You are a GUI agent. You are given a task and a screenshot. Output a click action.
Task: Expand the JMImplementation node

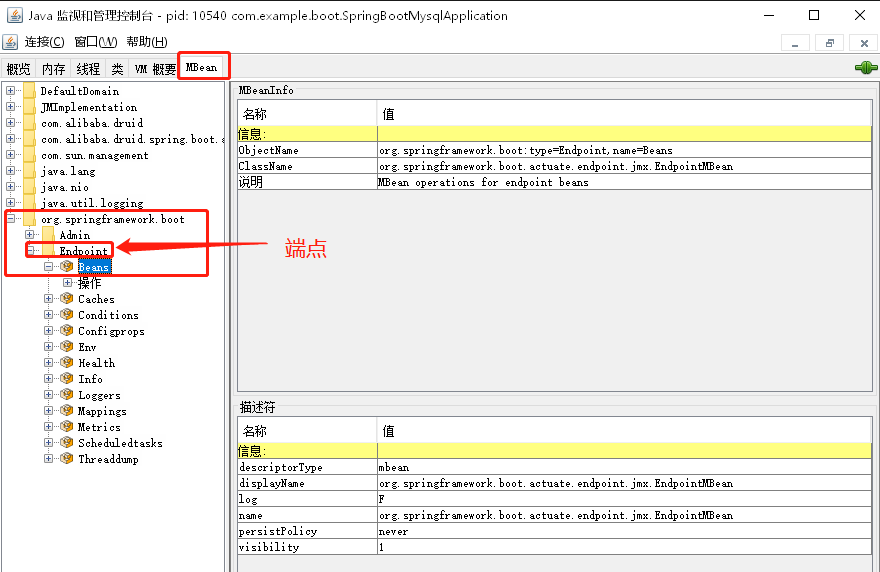coord(11,106)
